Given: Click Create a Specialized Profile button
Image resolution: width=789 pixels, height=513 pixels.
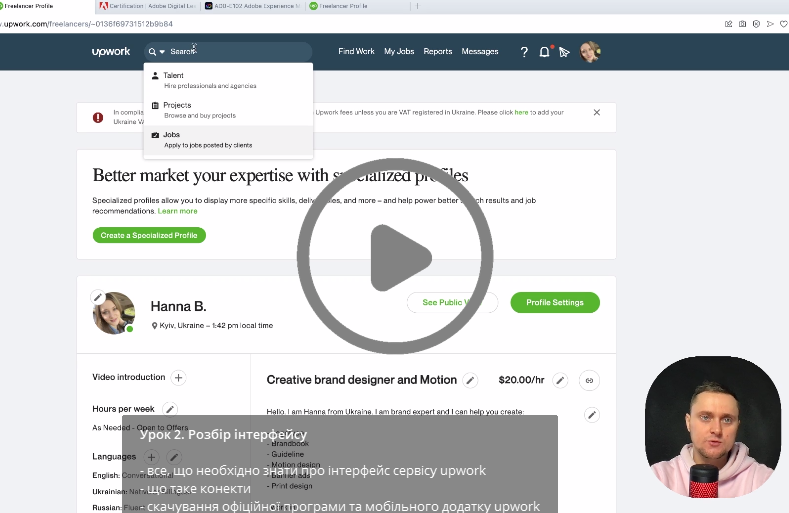Looking at the screenshot, I should pos(149,235).
